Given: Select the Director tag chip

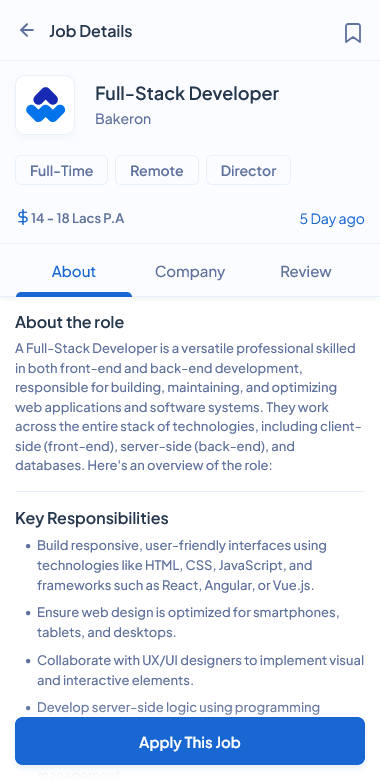Looking at the screenshot, I should click(x=248, y=170).
